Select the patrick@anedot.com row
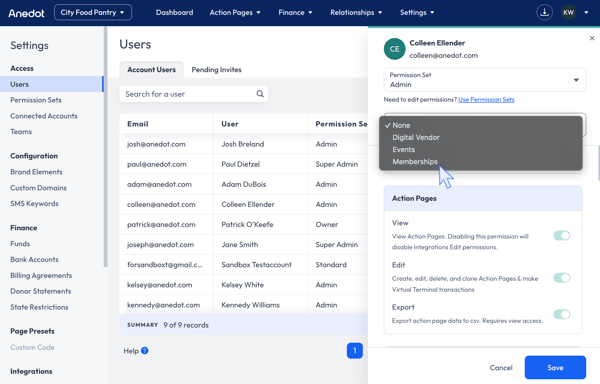This screenshot has width=600, height=384. pos(243,225)
